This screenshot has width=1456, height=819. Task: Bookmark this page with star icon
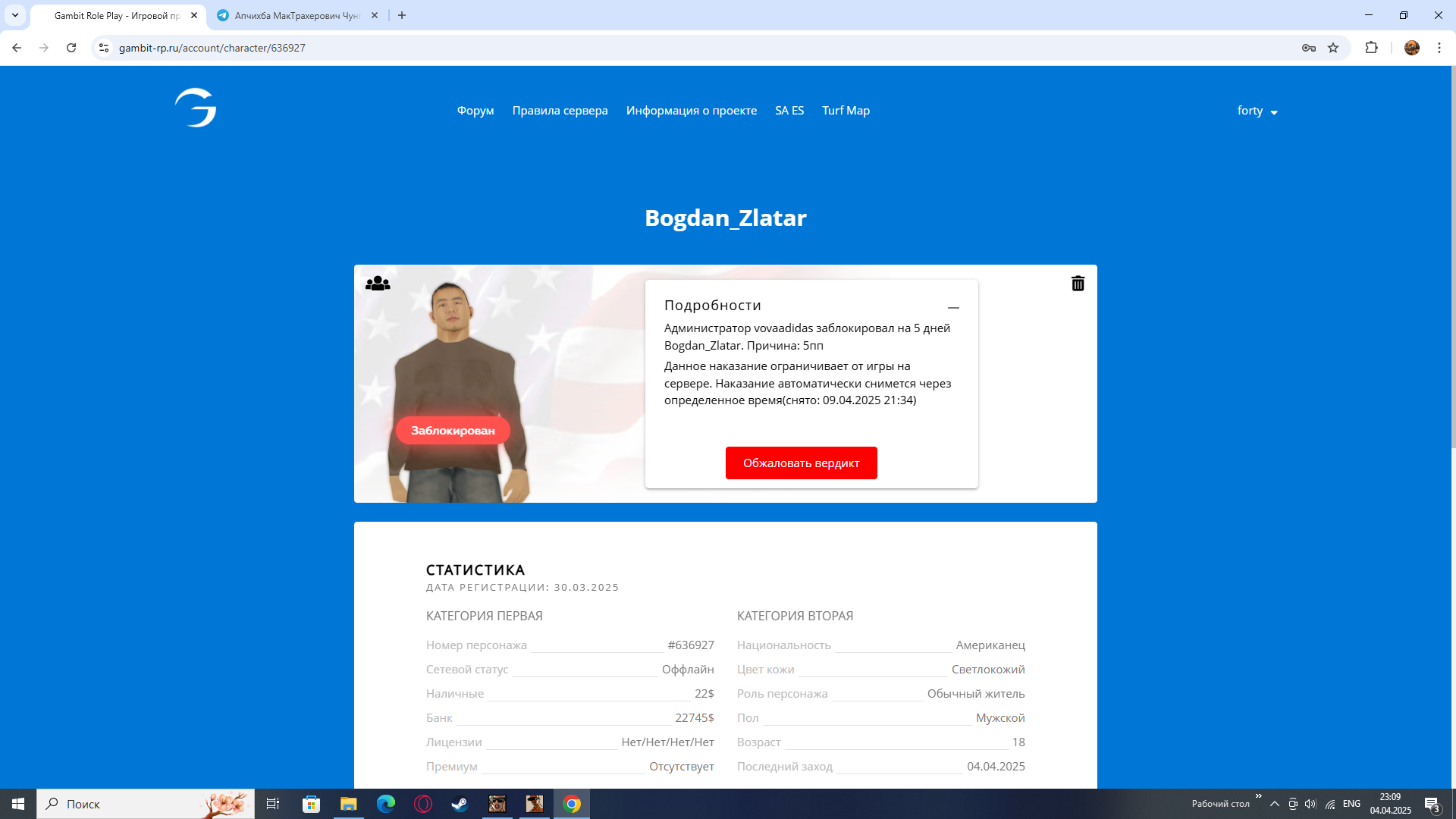(1333, 48)
